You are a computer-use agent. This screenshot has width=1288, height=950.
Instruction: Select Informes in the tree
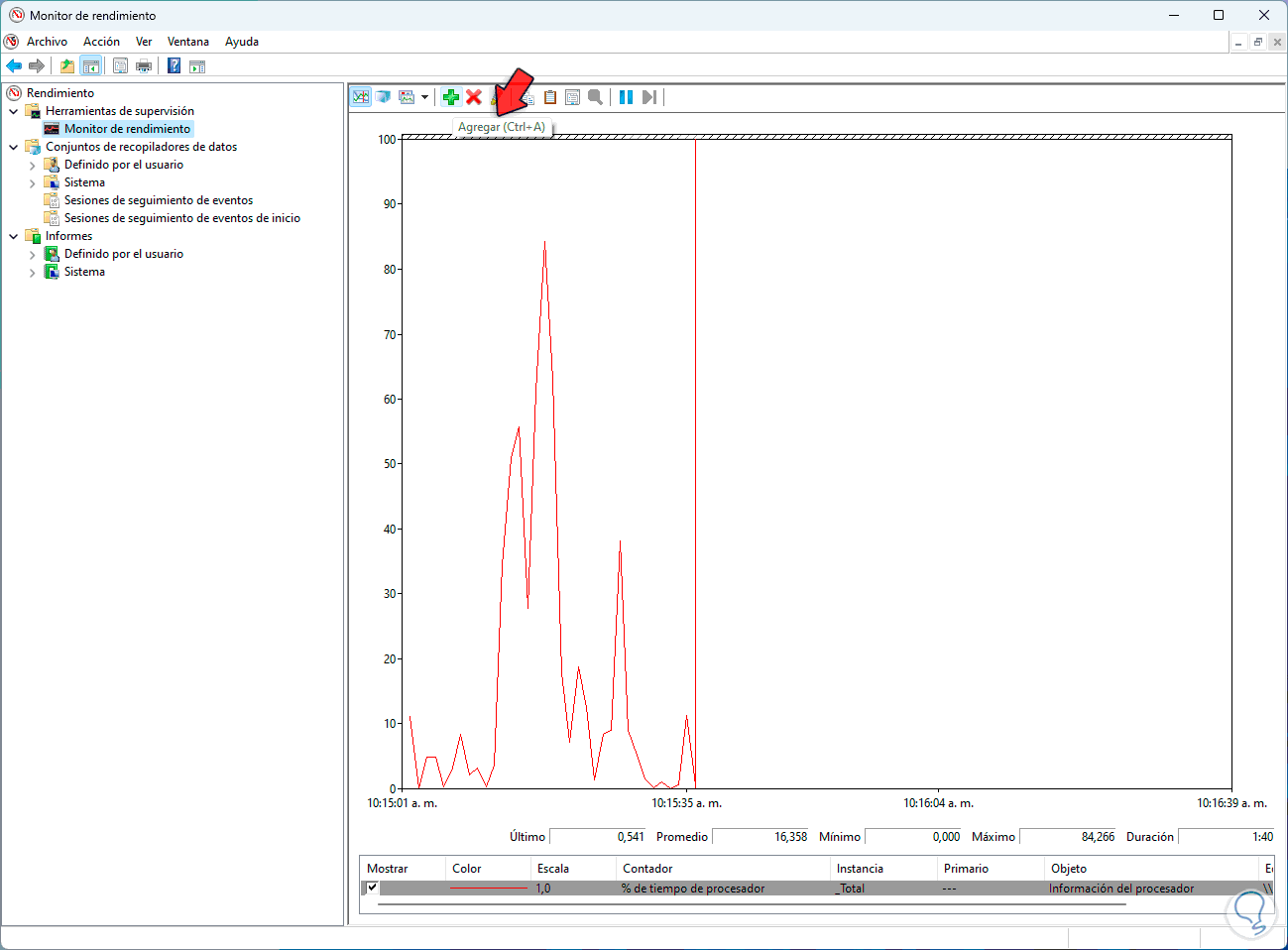[x=68, y=236]
